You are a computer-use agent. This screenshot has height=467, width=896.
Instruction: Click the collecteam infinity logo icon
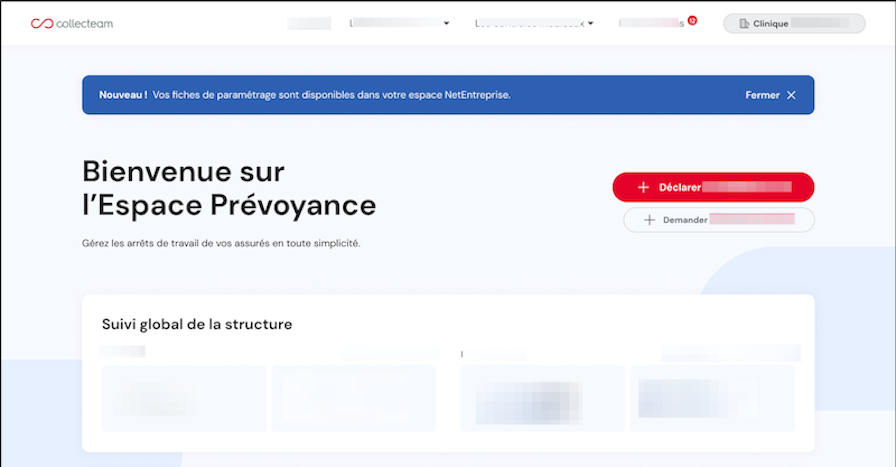[41, 23]
